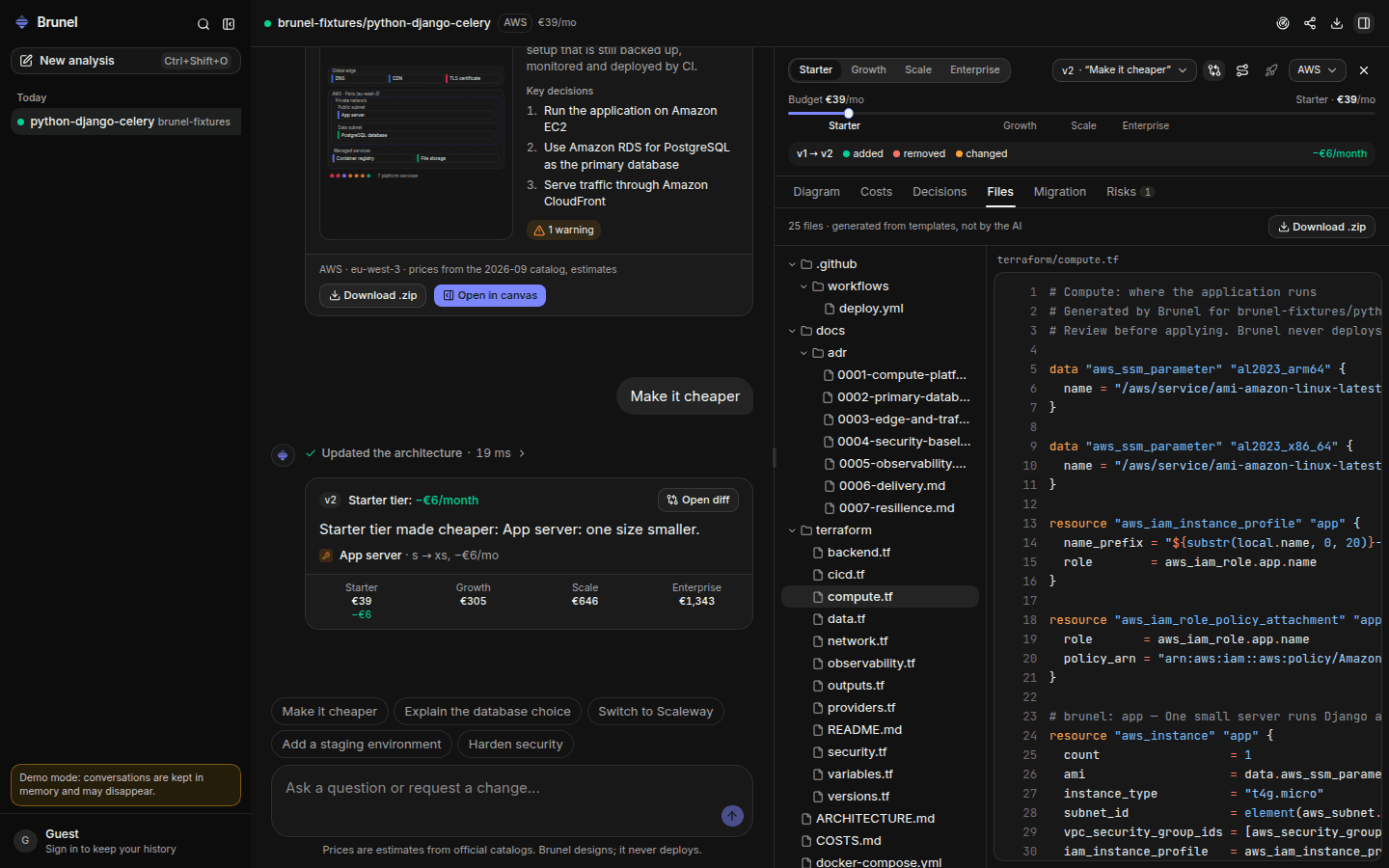
Task: Collapse the .github folder
Action: 792,264
